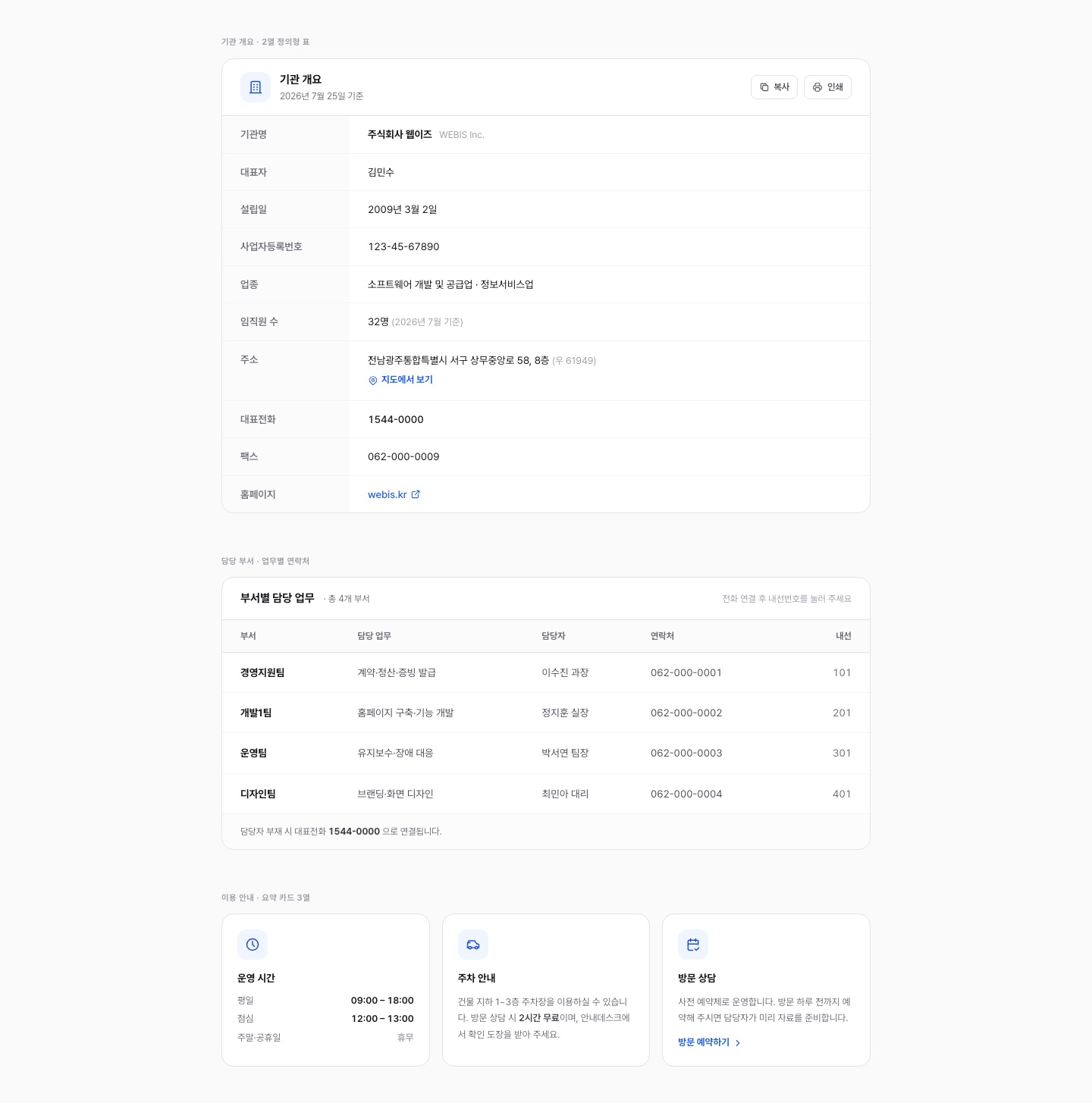Click the 복사 copy button

click(774, 87)
